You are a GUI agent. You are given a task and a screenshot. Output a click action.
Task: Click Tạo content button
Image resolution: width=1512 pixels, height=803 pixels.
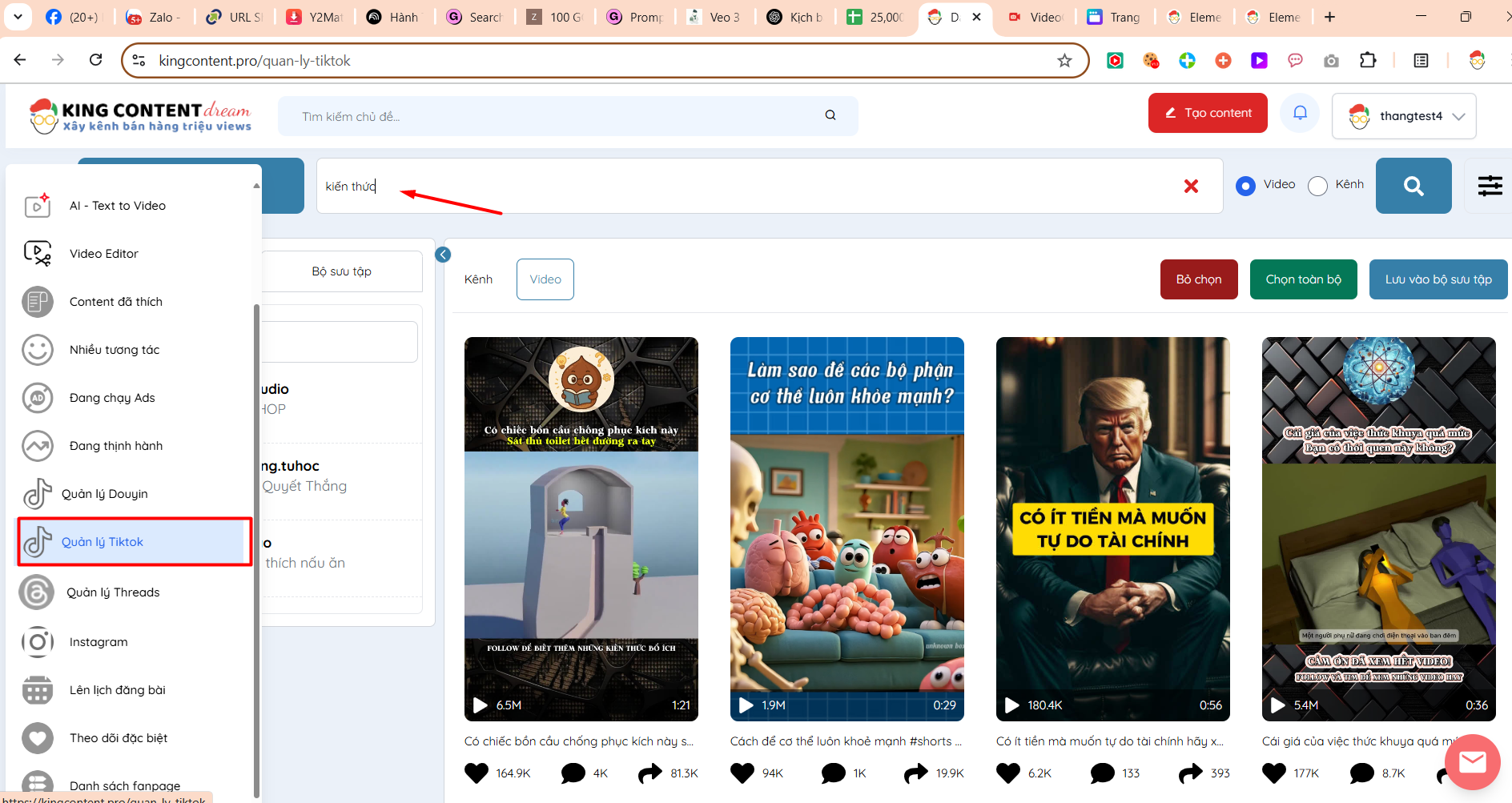click(1208, 113)
